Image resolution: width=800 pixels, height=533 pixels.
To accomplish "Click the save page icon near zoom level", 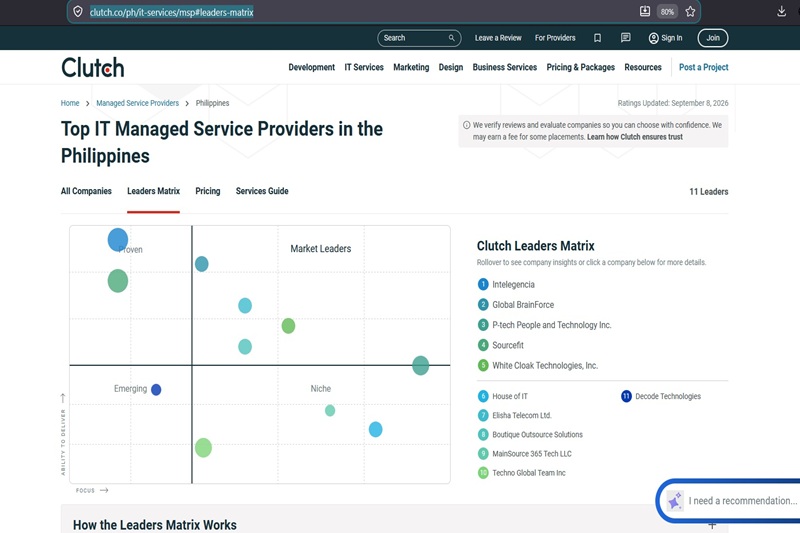I will point(645,11).
